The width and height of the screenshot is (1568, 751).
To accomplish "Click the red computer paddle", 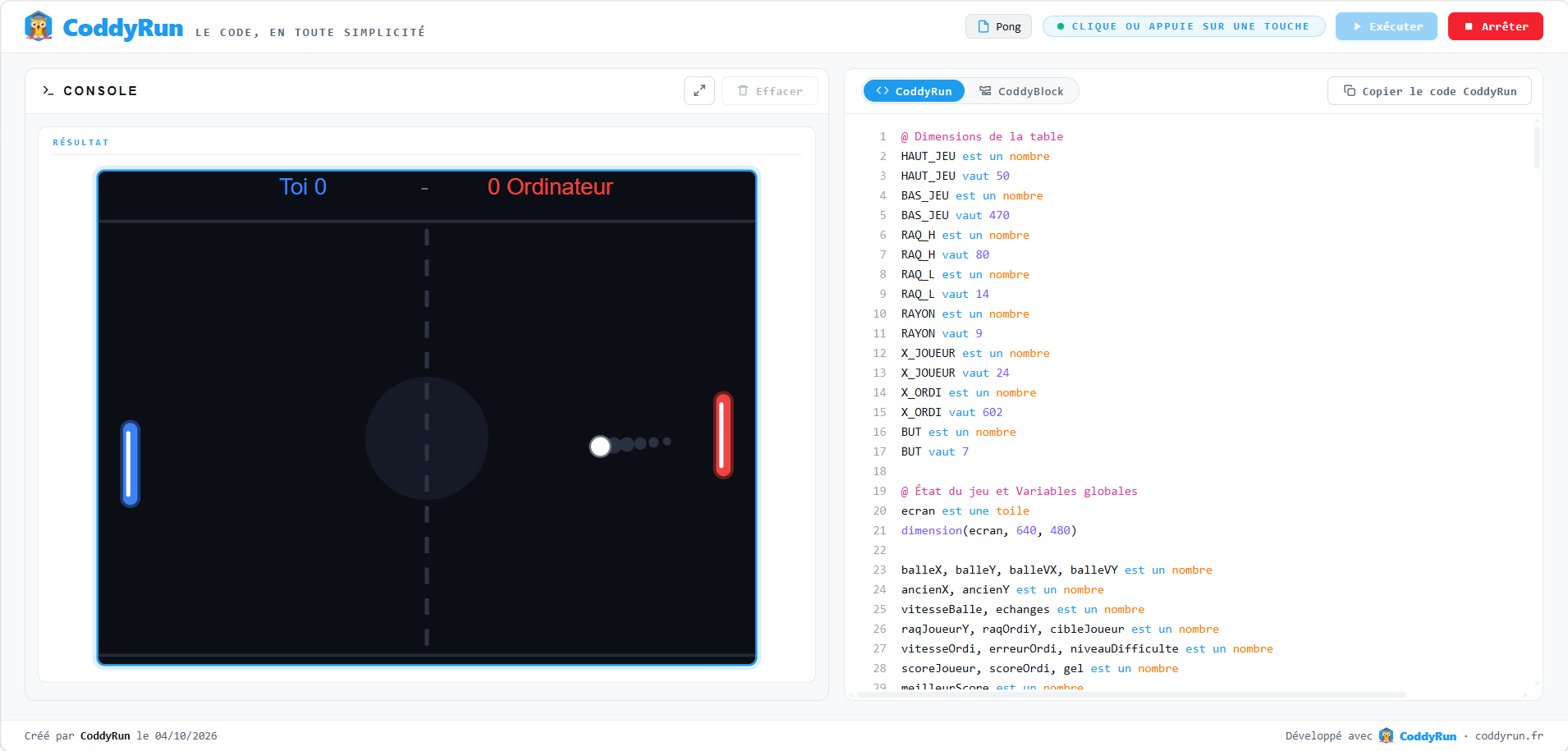I will 722,435.
